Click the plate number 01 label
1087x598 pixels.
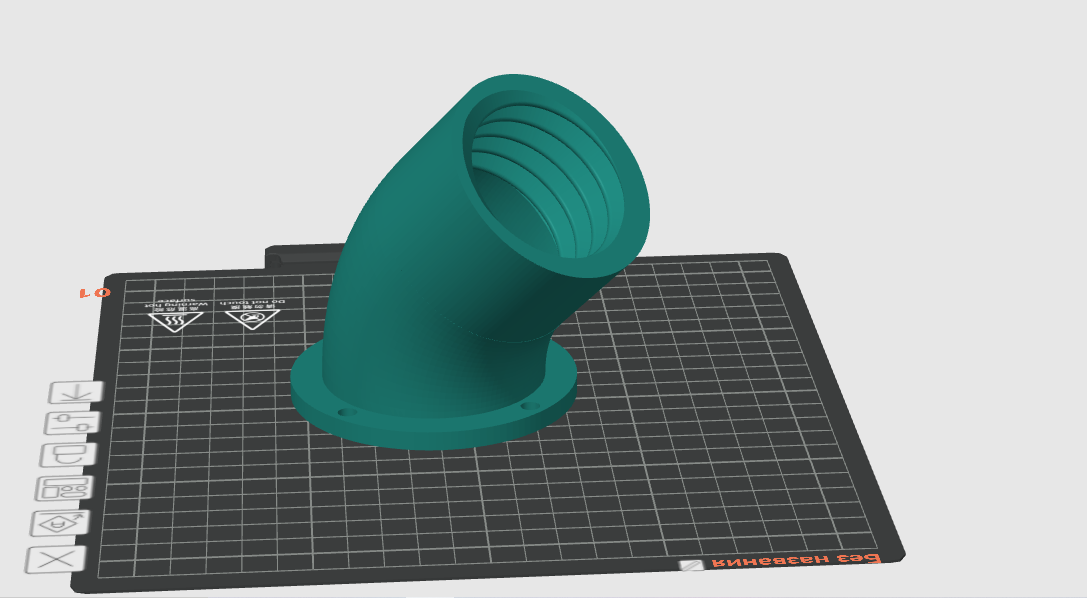point(94,292)
